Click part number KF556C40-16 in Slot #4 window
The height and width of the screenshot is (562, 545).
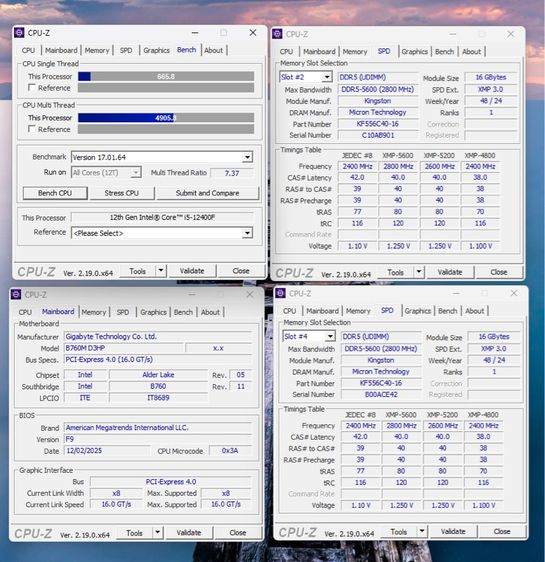pos(381,383)
